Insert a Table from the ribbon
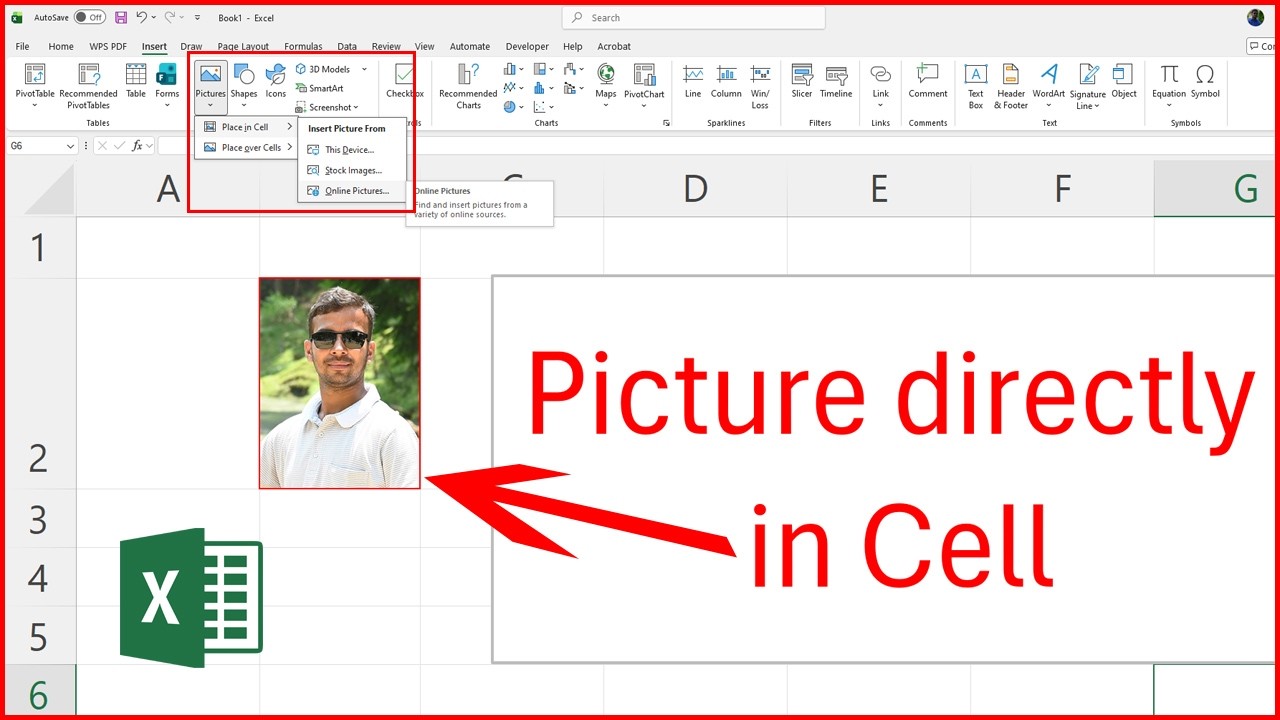Screen dimensions: 1280x720 coord(136,82)
